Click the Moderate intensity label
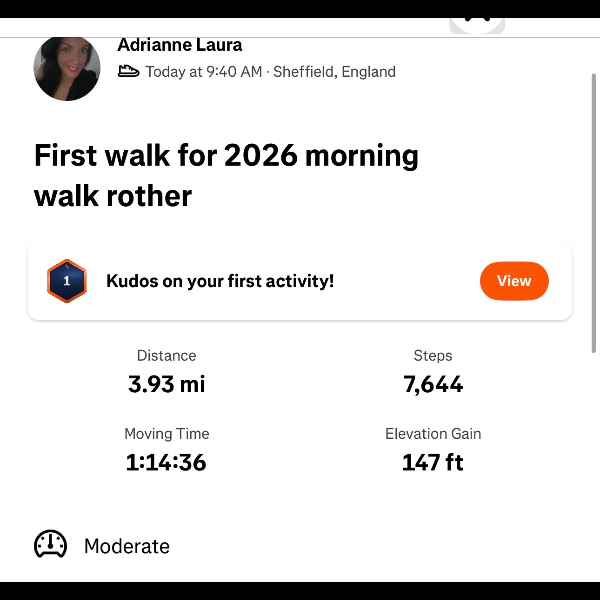The image size is (600, 600). tap(127, 546)
